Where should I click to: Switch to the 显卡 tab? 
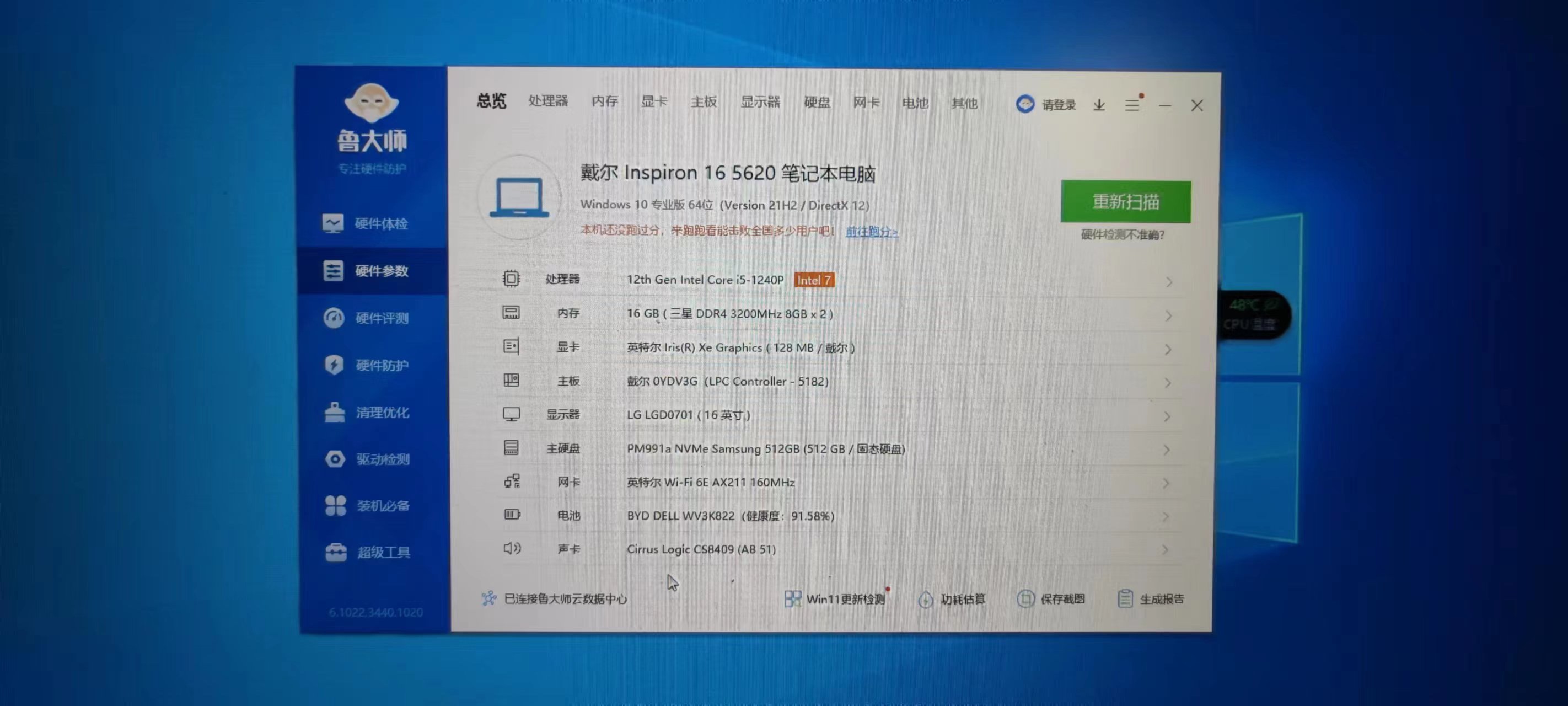coord(654,101)
